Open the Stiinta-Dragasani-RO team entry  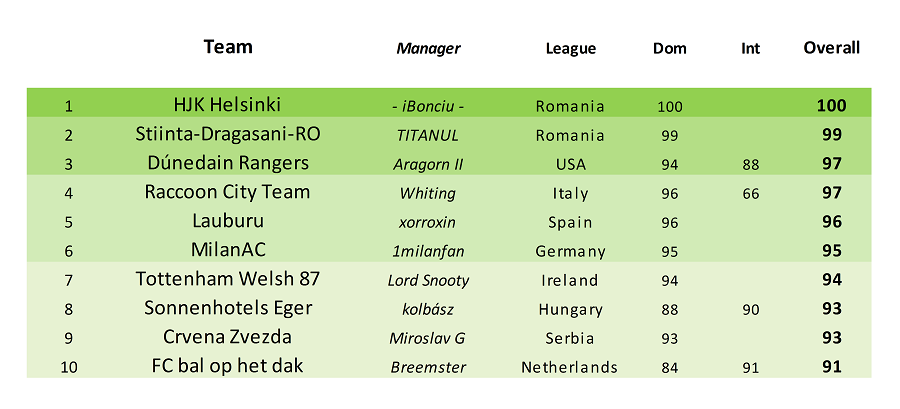[x=228, y=134]
